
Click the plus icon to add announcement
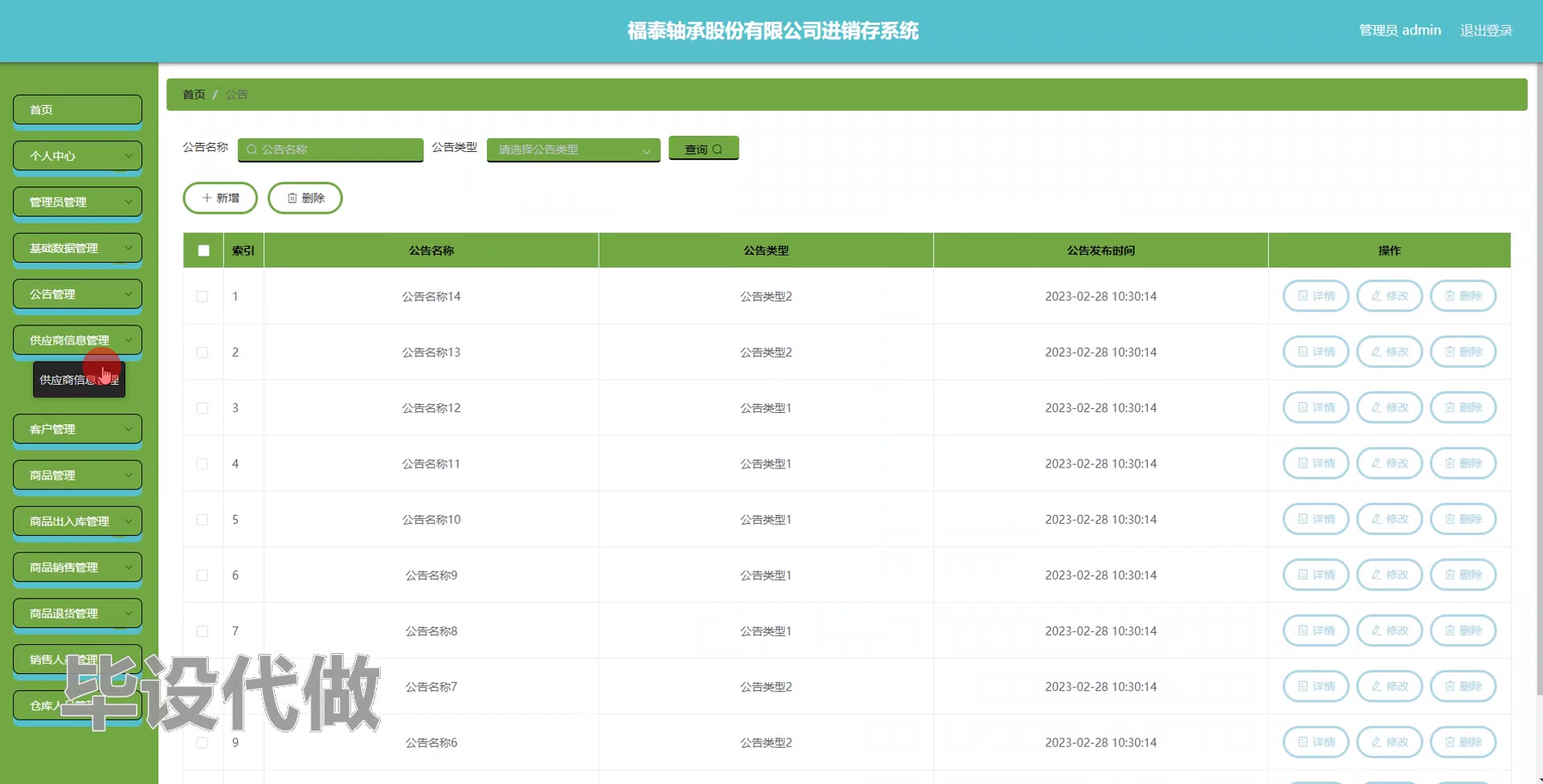coord(207,198)
